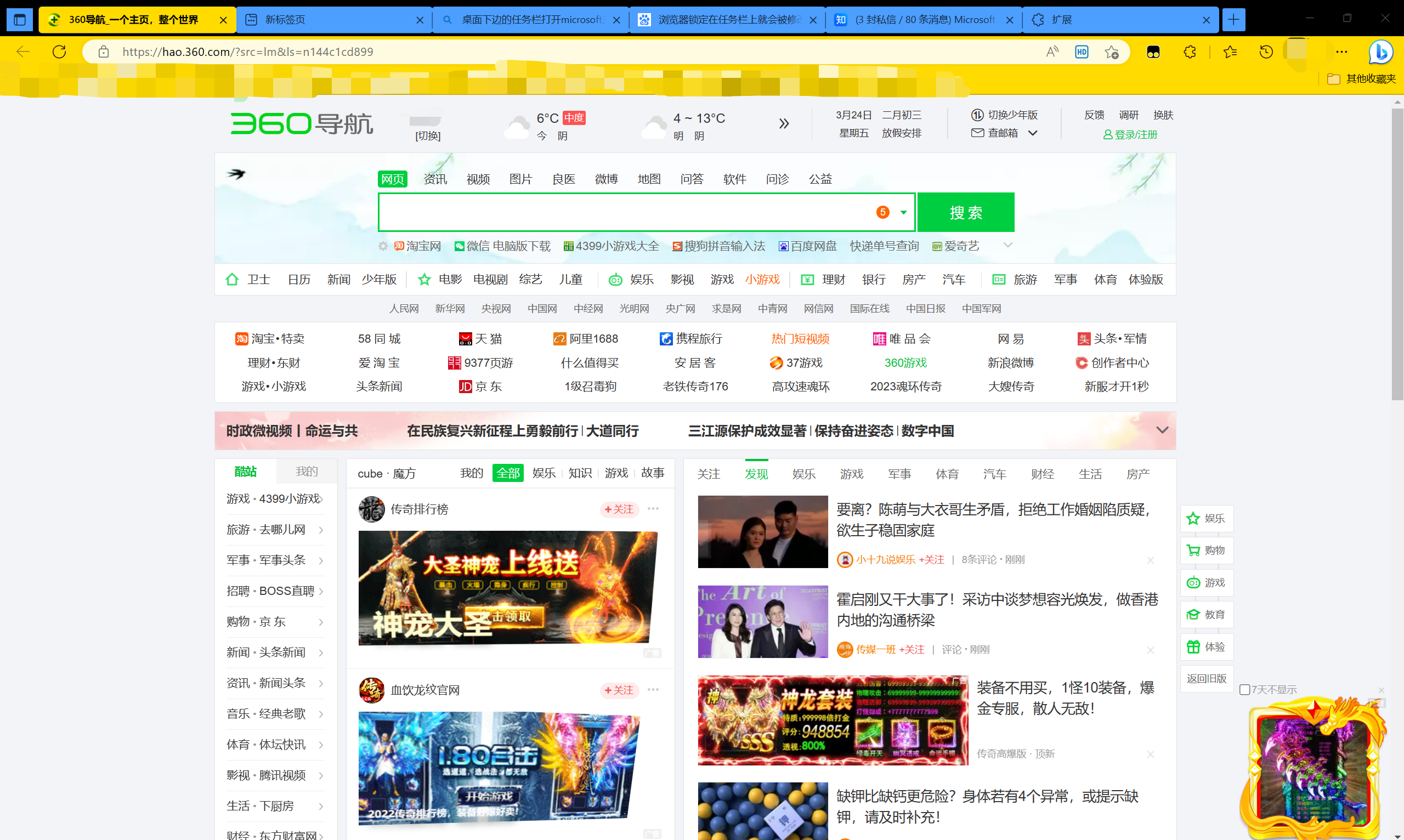Image resolution: width=1404 pixels, height=840 pixels.
Task: Open the Read aloud icon
Action: 1052,52
